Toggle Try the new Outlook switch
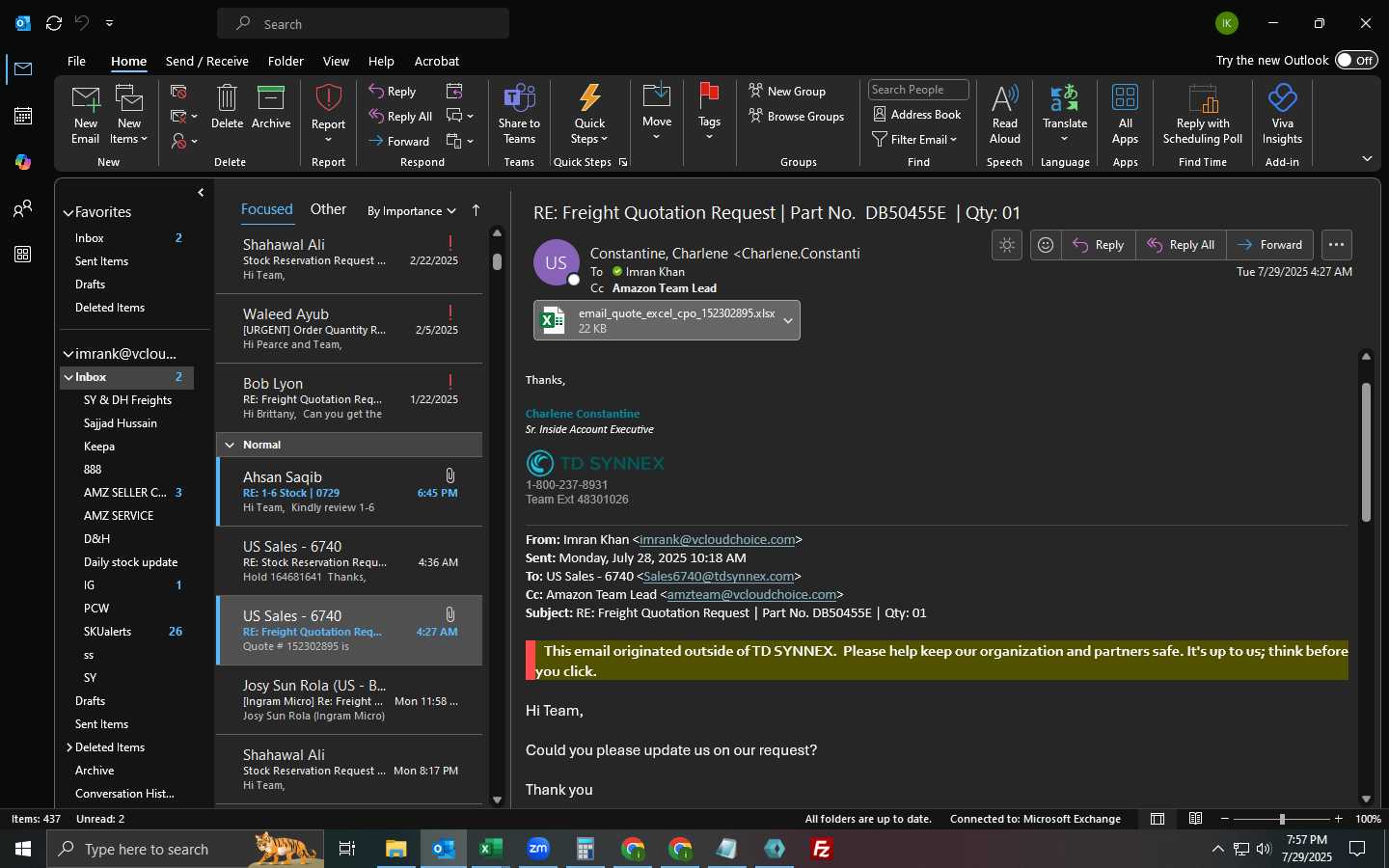 click(x=1356, y=60)
